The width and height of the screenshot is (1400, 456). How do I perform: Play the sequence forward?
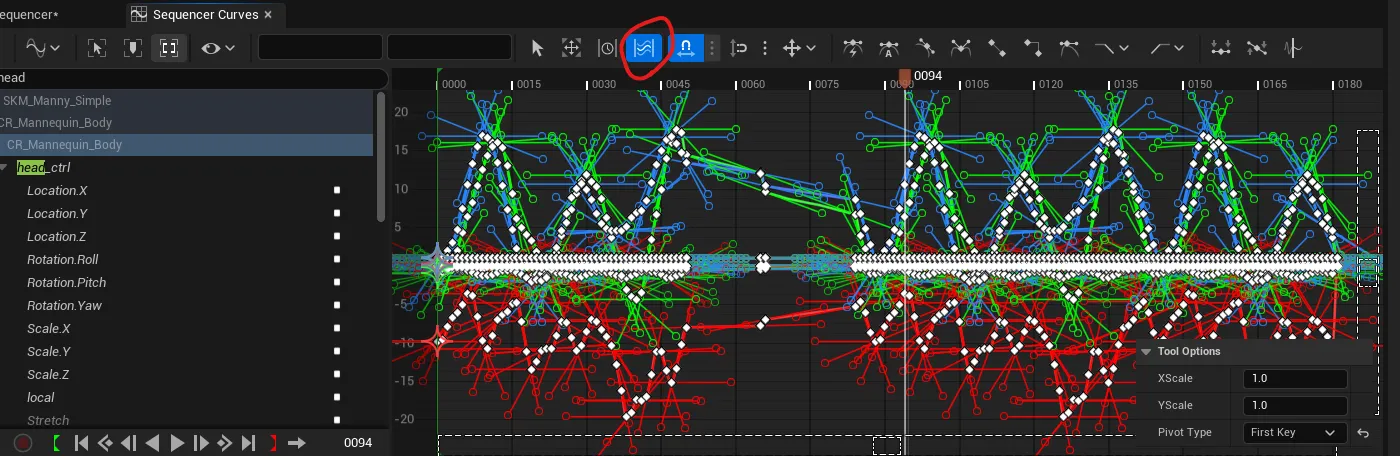click(177, 443)
